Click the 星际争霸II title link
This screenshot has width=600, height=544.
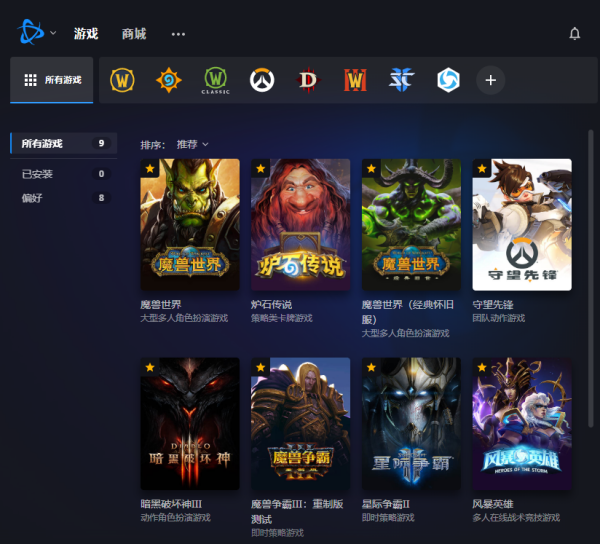tap(386, 504)
